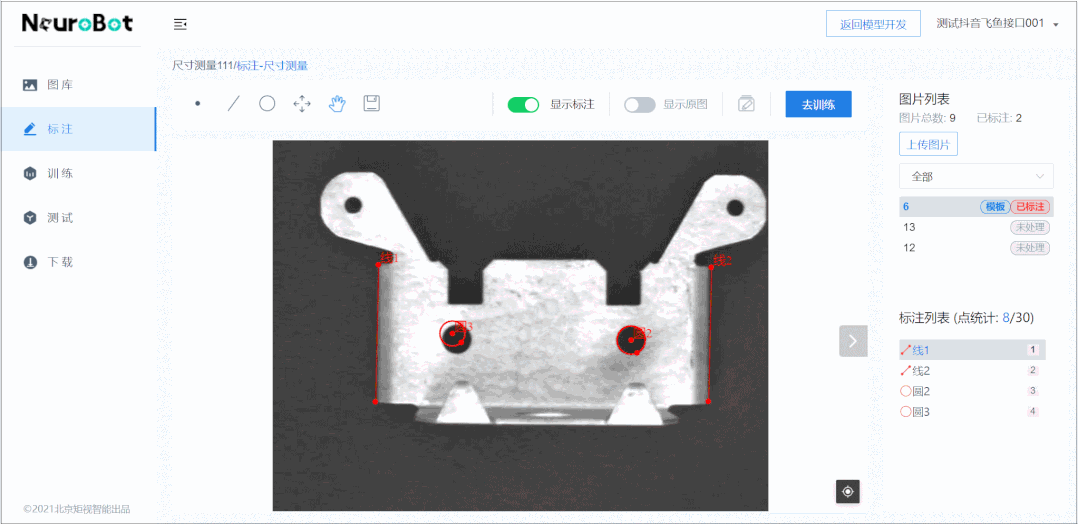Select the line drawing tool
The image size is (1078, 524).
233,104
